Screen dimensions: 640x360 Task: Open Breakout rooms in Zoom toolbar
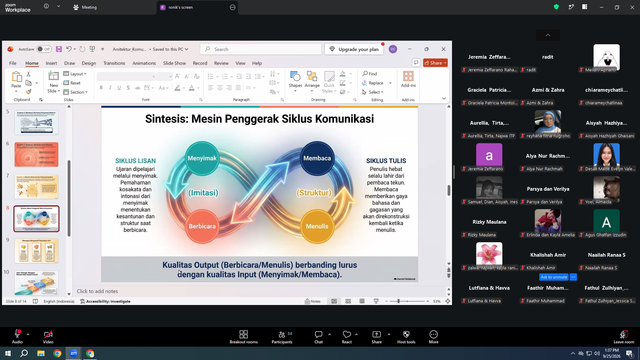coord(244,337)
